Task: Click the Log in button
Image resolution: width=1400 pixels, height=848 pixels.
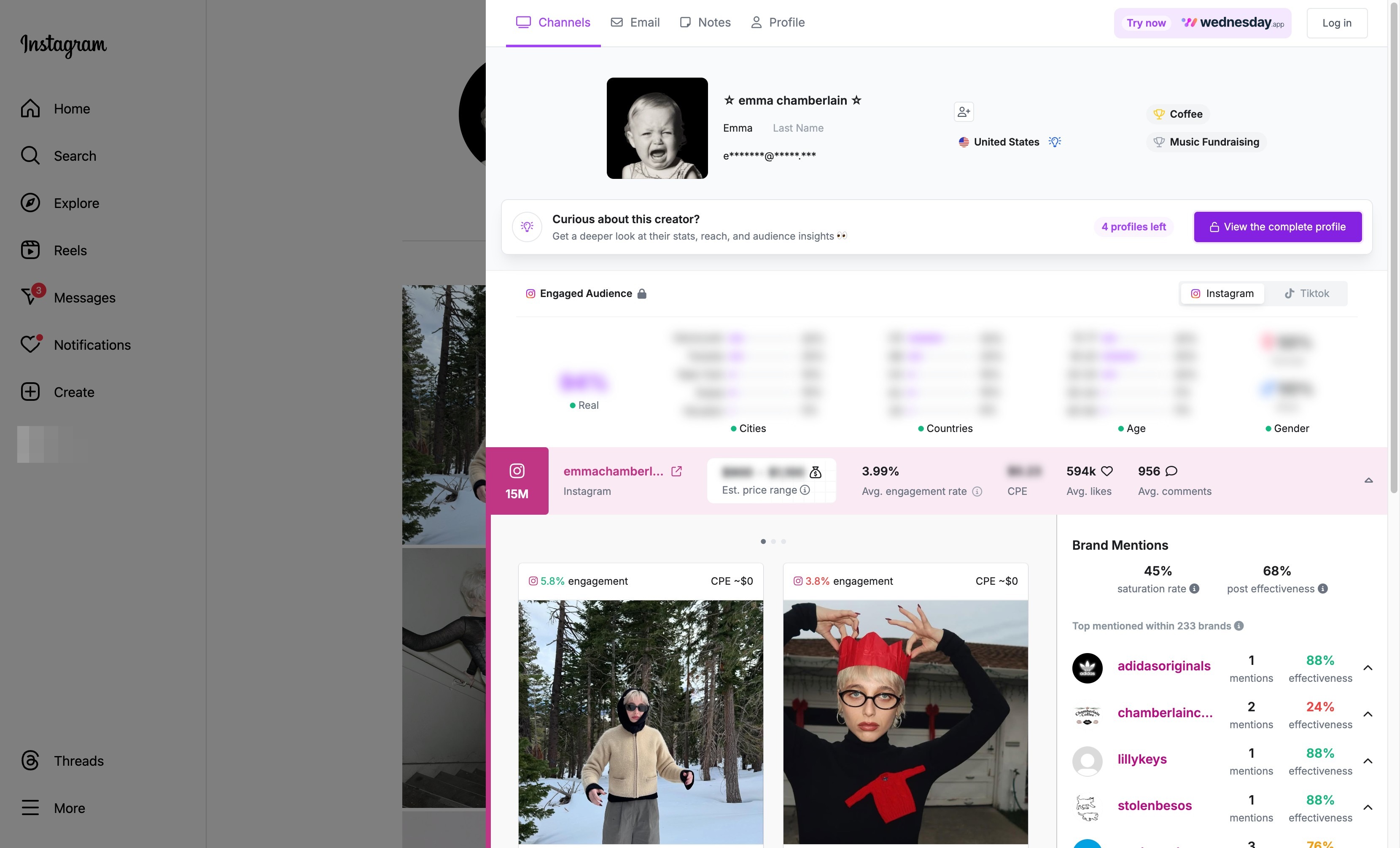Action: (1336, 23)
